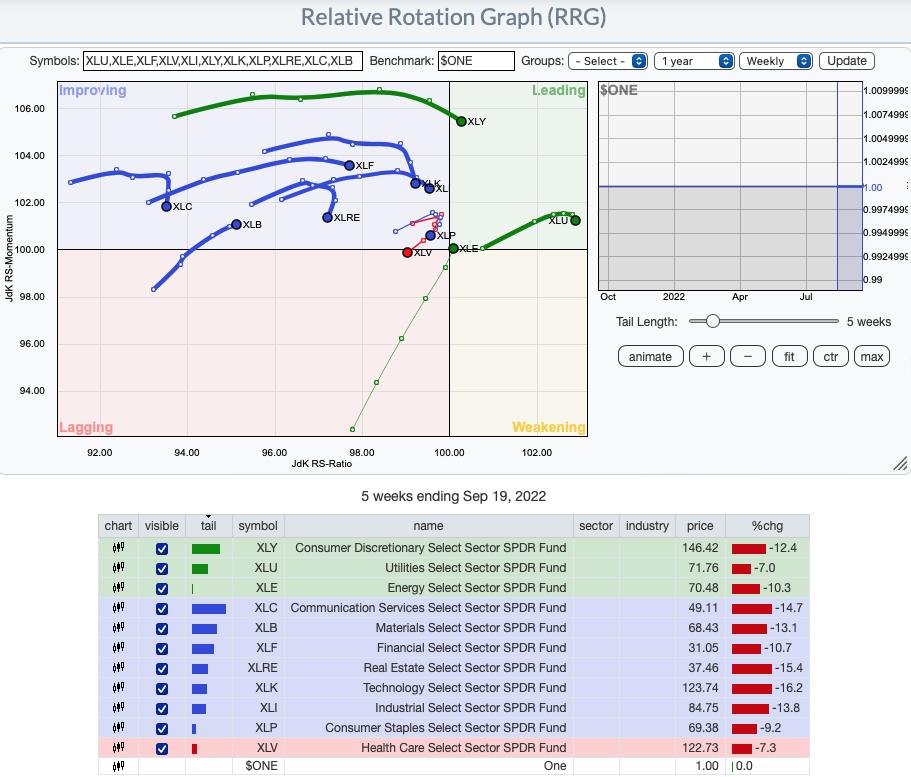
Task: Click the Tail Length slider handle
Action: [x=713, y=321]
